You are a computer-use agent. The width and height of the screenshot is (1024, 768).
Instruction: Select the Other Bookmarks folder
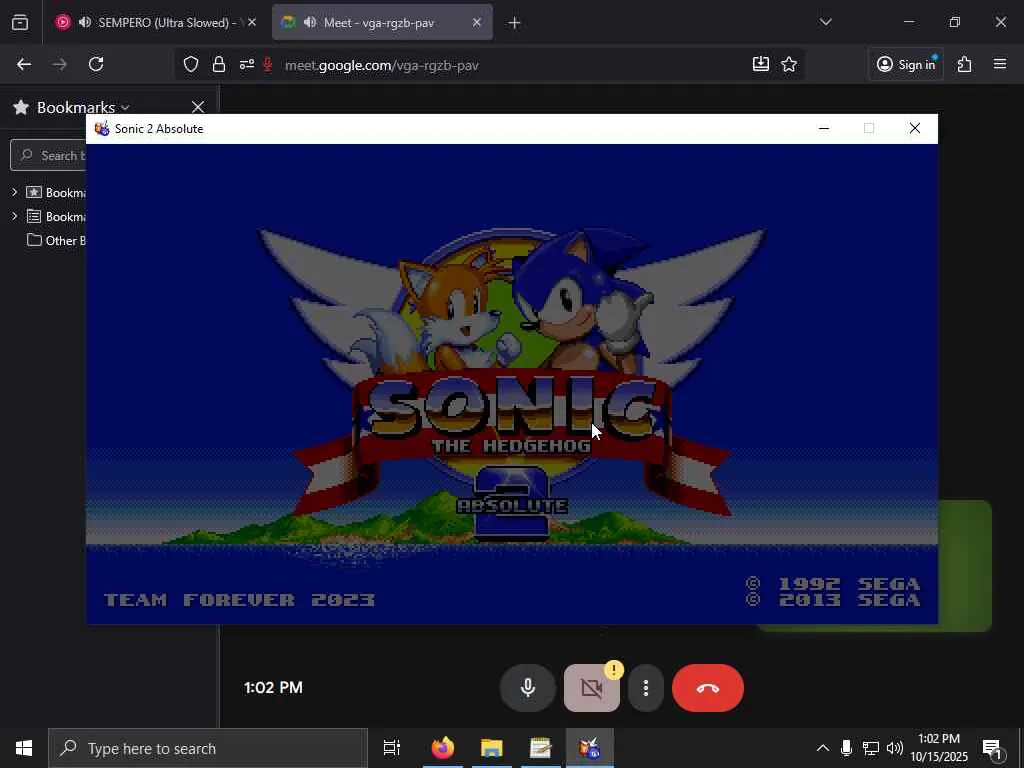click(x=56, y=240)
